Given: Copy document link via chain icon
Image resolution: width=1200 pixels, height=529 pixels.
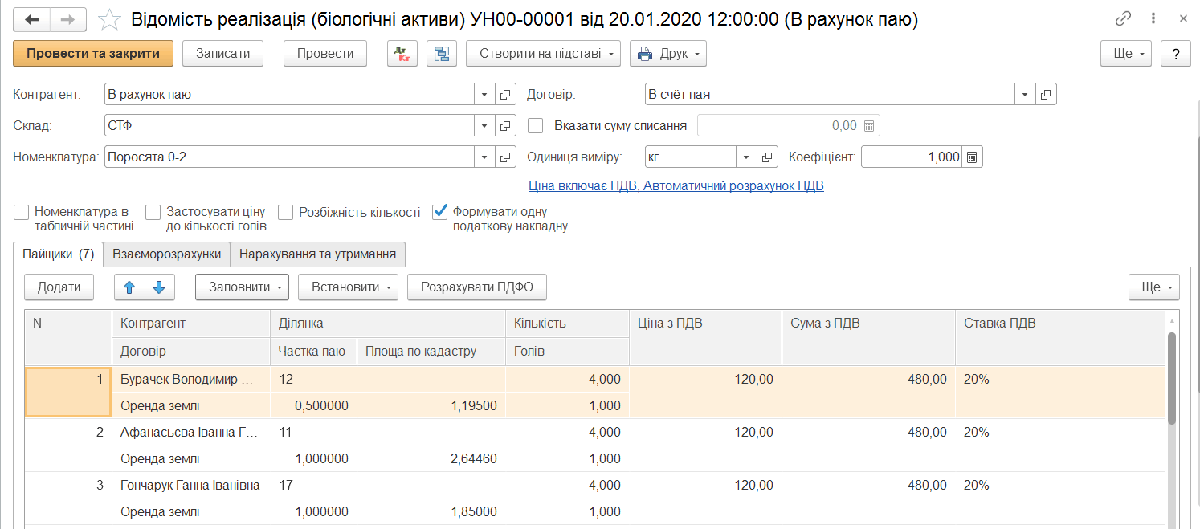Looking at the screenshot, I should [x=1124, y=19].
